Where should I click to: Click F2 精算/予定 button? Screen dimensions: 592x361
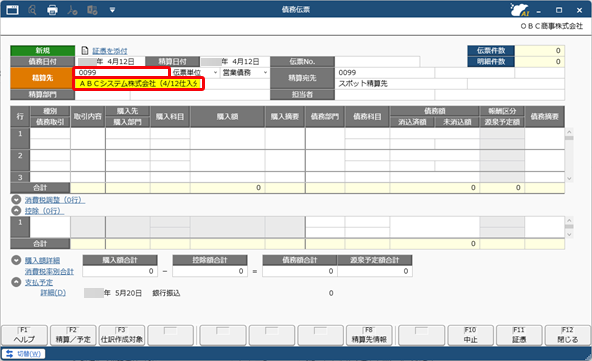pos(73,335)
